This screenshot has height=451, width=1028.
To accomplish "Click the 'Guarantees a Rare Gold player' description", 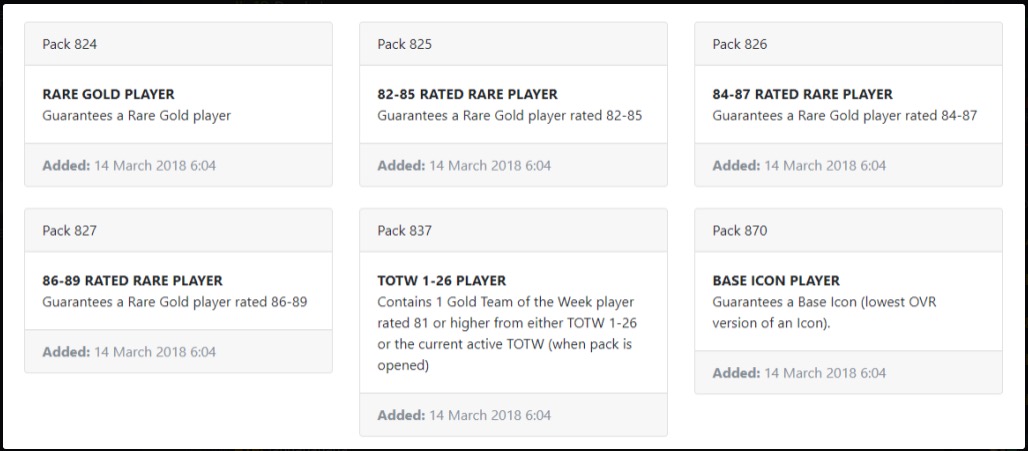I will [x=136, y=115].
